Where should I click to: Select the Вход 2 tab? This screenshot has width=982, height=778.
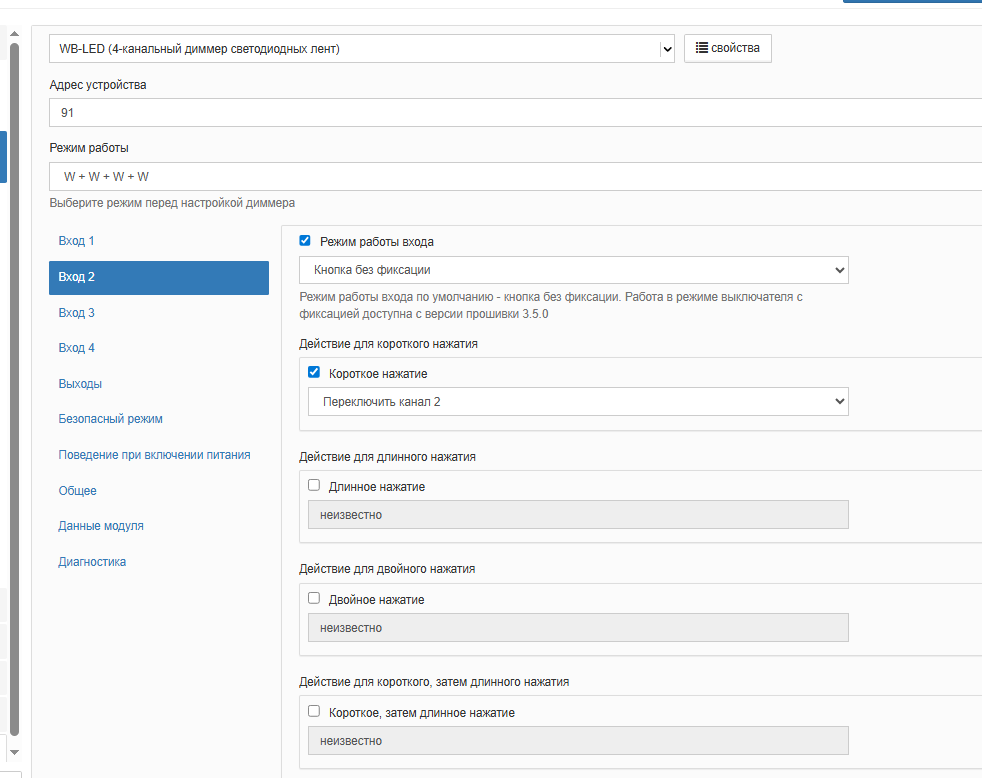[x=158, y=277]
